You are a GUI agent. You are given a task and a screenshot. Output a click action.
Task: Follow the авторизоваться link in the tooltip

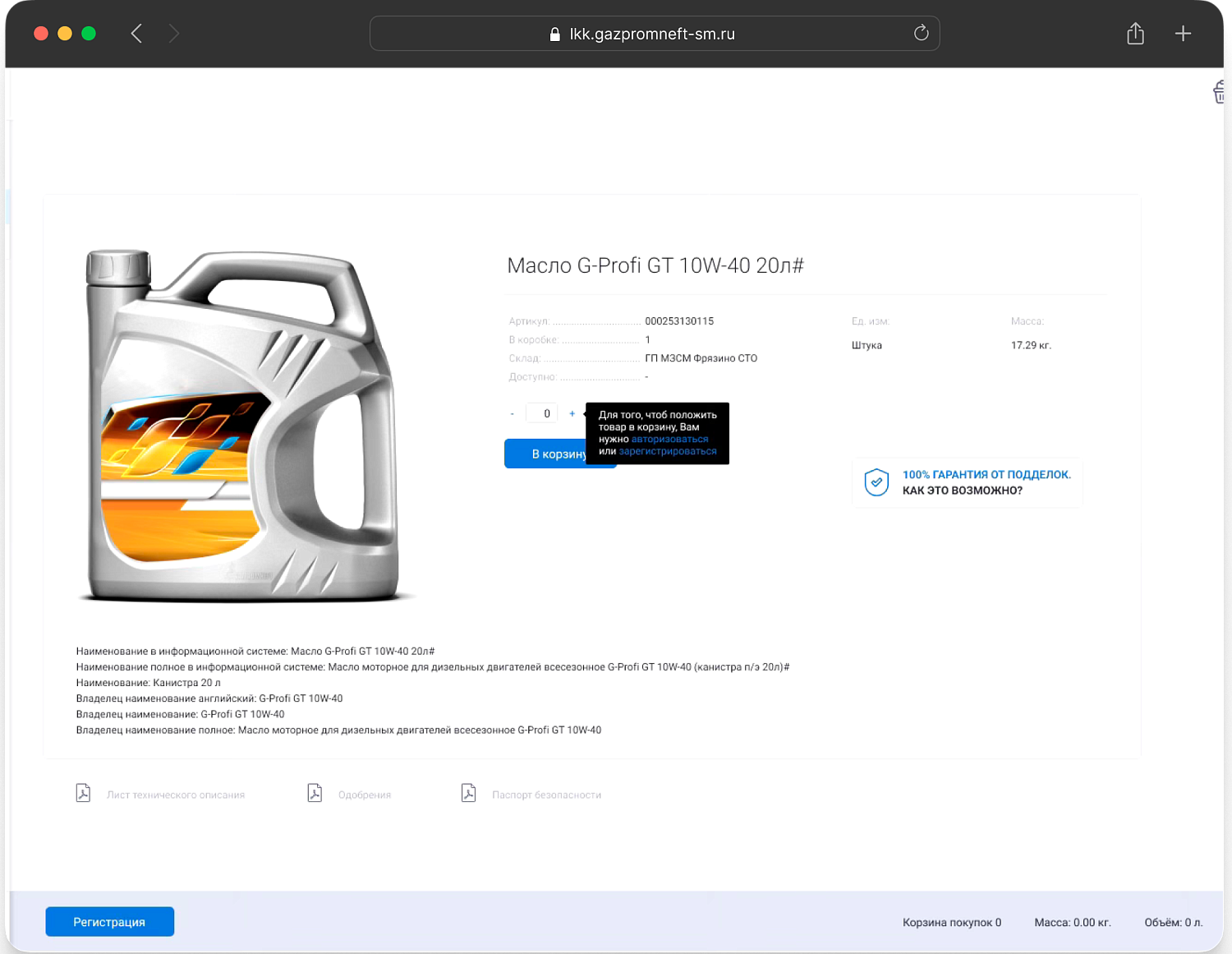click(669, 439)
